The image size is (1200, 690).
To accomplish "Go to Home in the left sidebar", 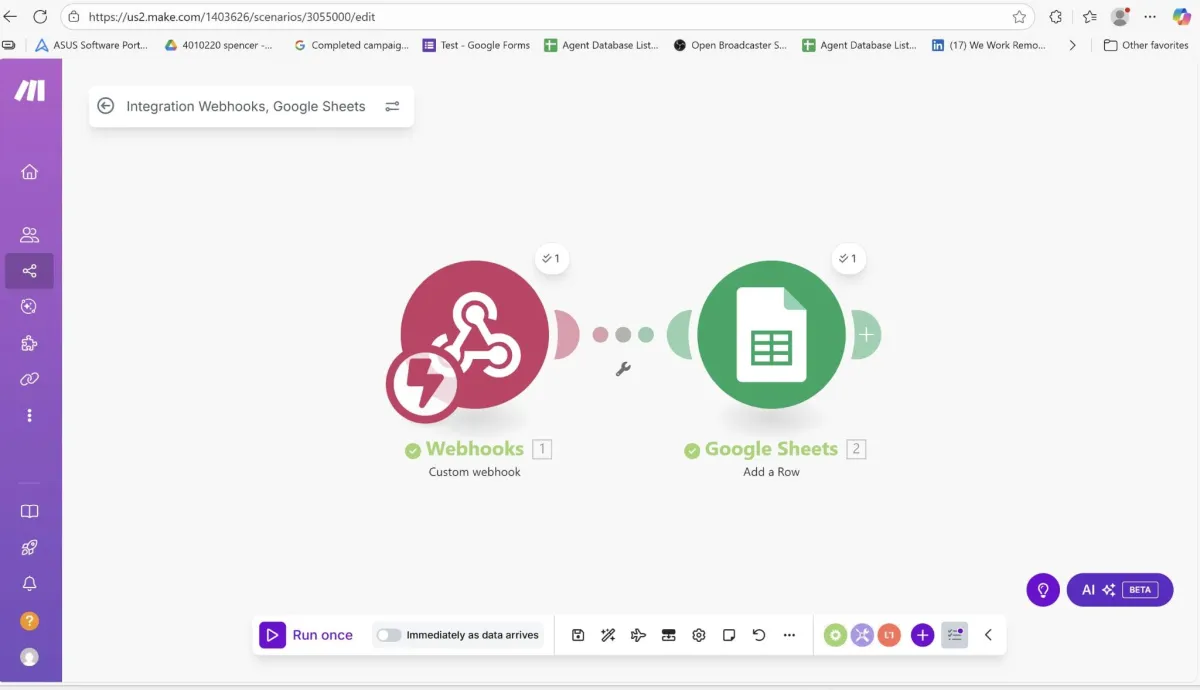I will (30, 171).
